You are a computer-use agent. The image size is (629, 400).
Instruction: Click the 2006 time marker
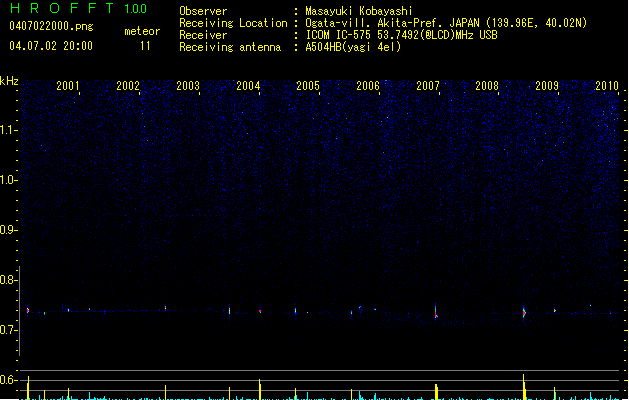pos(368,85)
